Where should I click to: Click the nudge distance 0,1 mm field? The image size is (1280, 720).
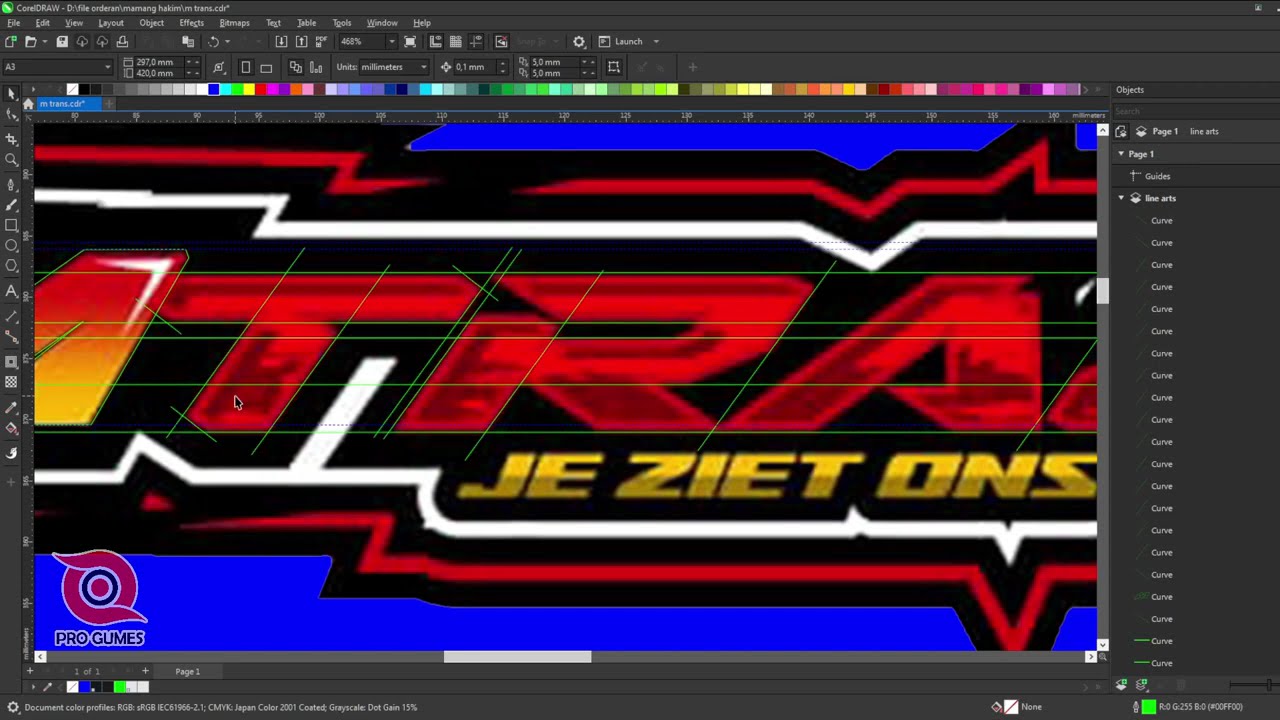point(475,67)
